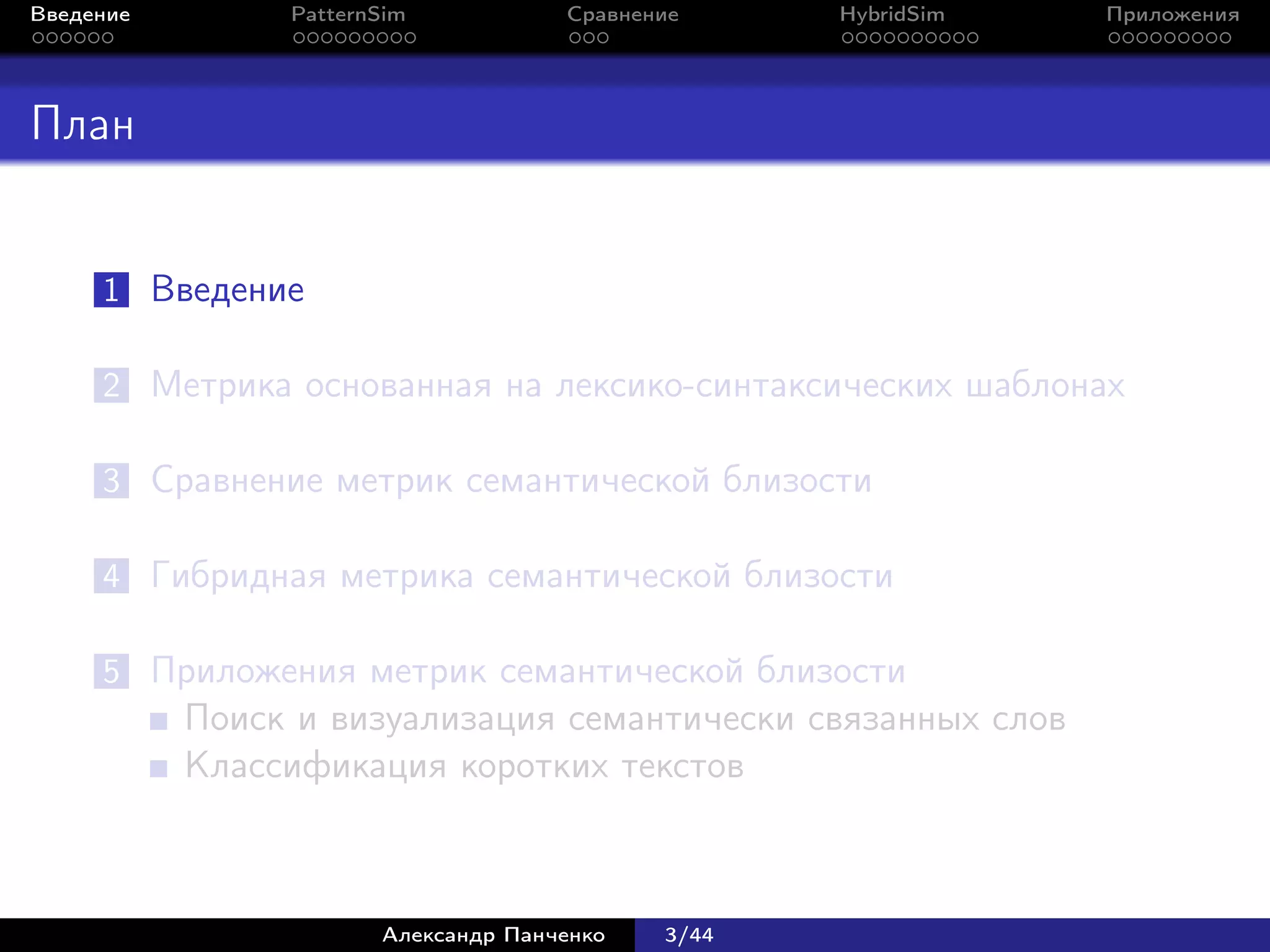Click the 3/44 page counter in footer
This screenshot has height=952, width=1270.
coord(689,935)
